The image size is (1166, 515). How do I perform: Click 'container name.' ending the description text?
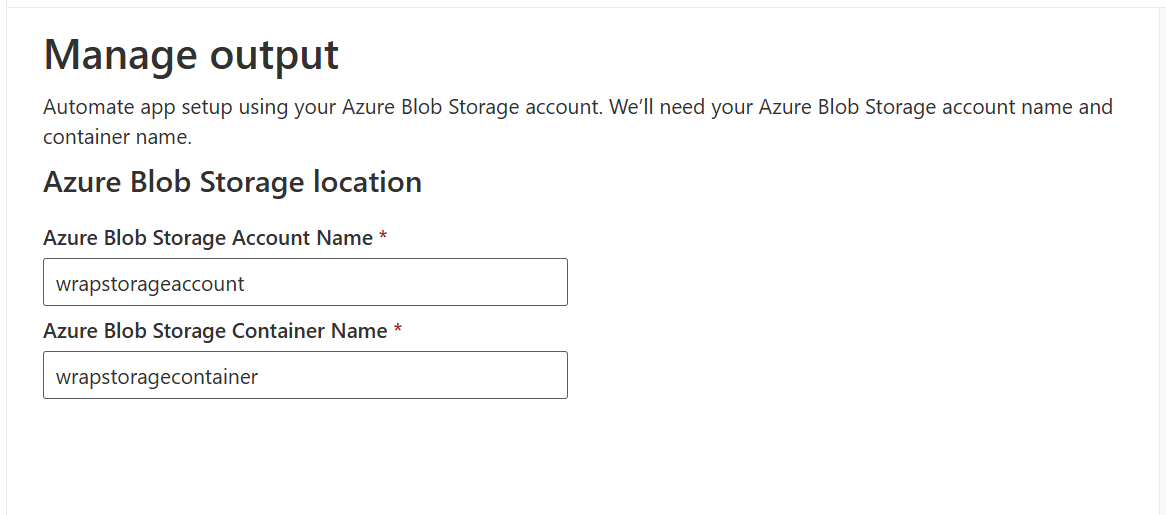tap(117, 137)
